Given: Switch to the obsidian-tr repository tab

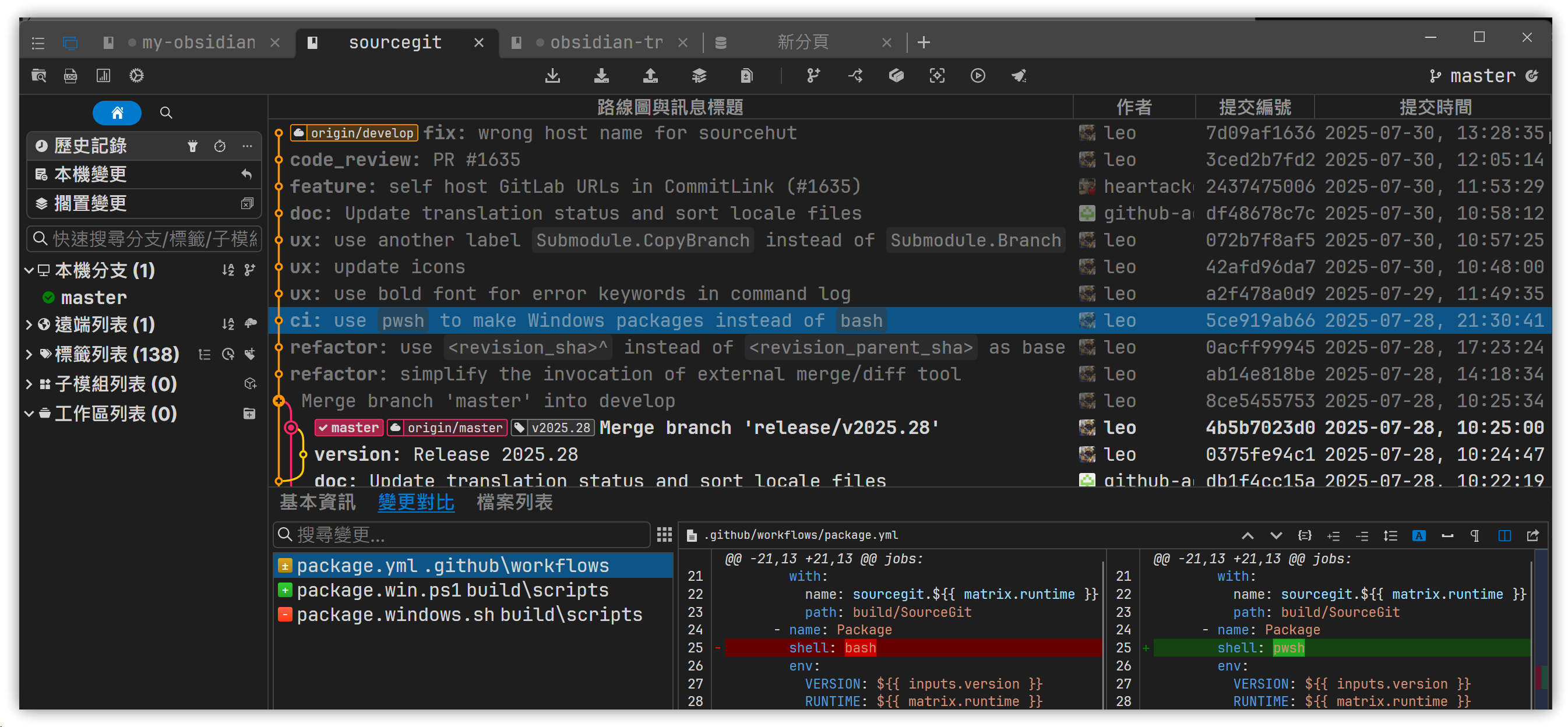Looking at the screenshot, I should point(605,43).
